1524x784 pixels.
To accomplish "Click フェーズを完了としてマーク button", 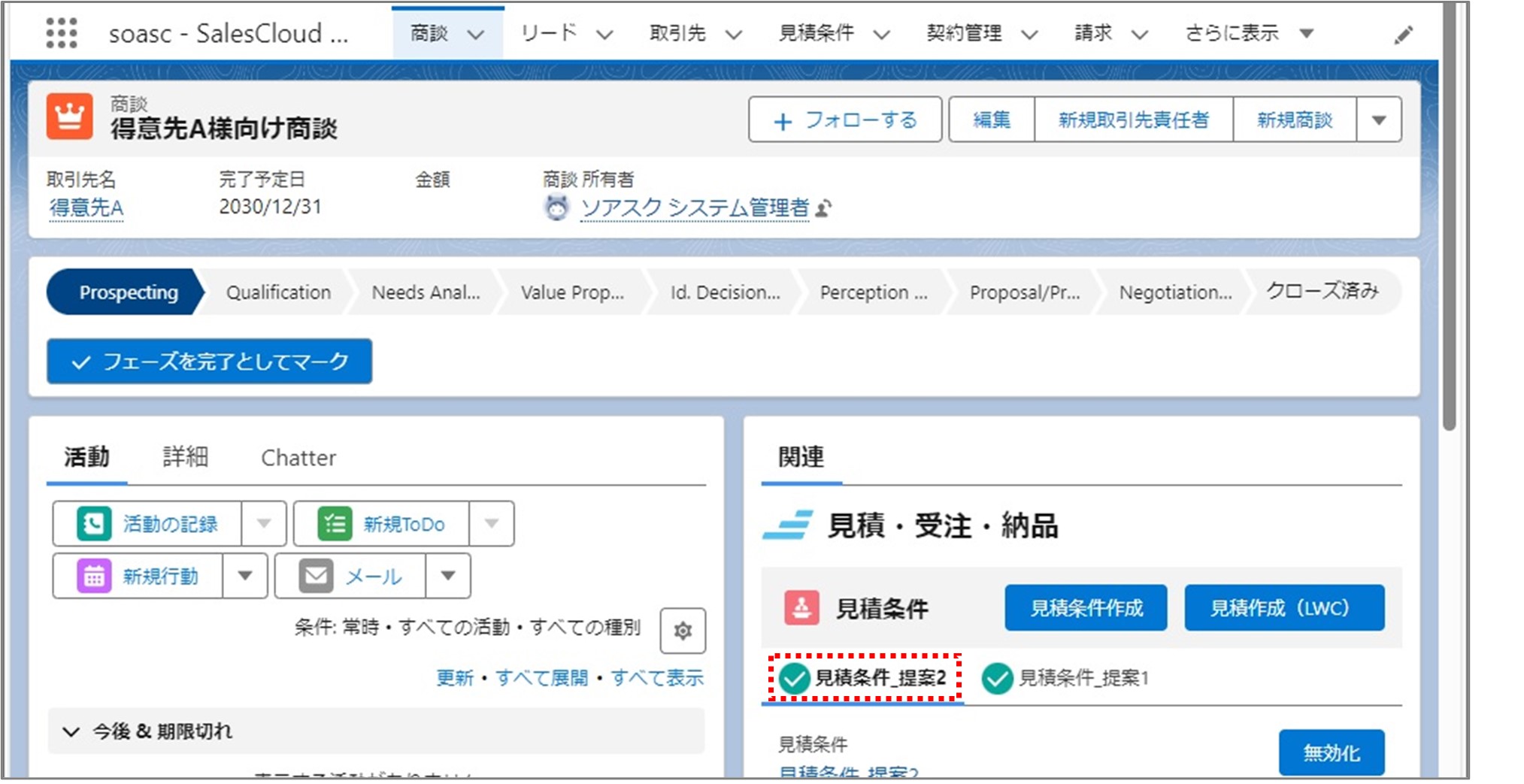I will pos(209,362).
